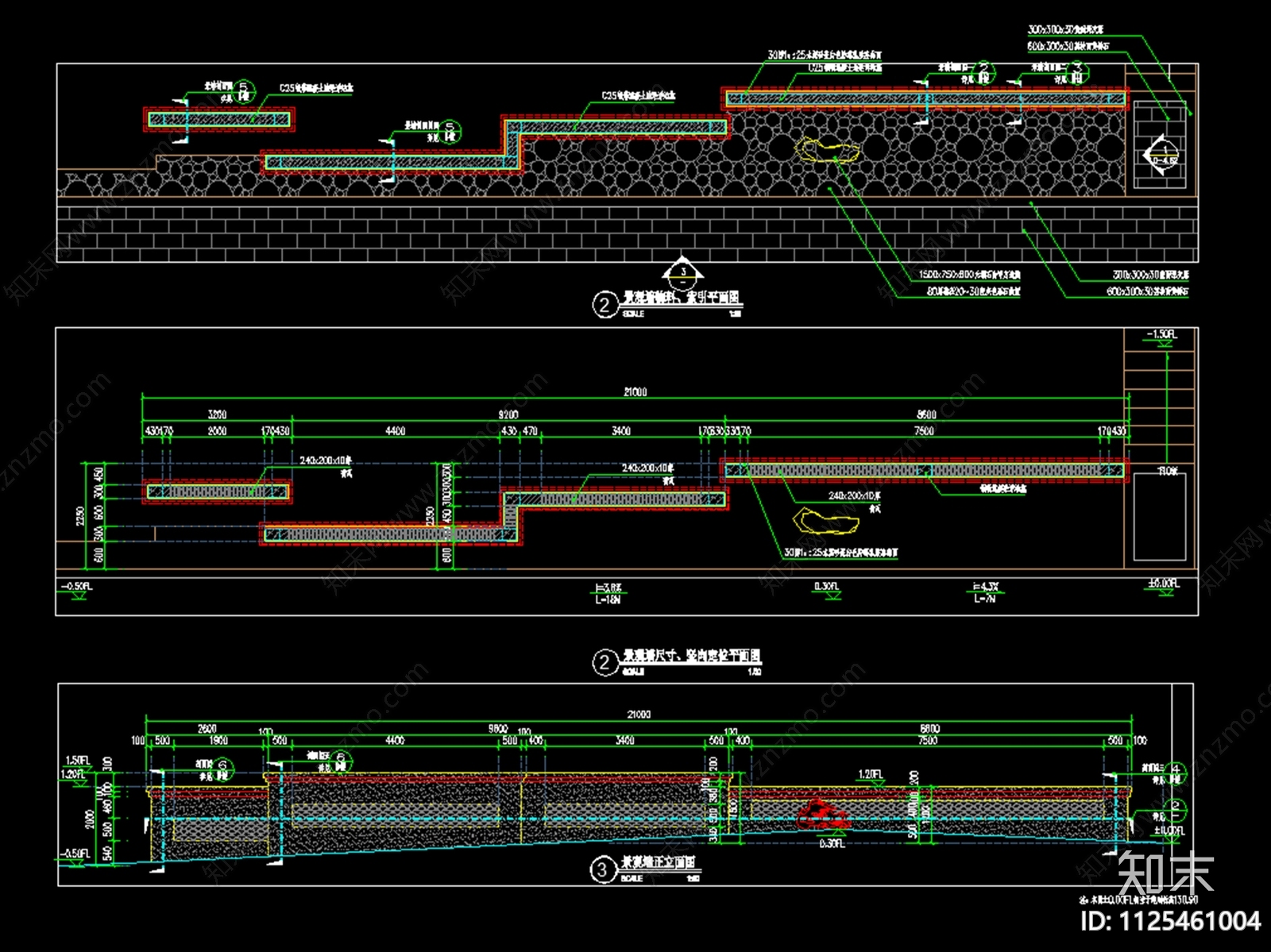The width and height of the screenshot is (1271, 952).
Task: Click the -1.50FL level label
Action: point(1161,334)
